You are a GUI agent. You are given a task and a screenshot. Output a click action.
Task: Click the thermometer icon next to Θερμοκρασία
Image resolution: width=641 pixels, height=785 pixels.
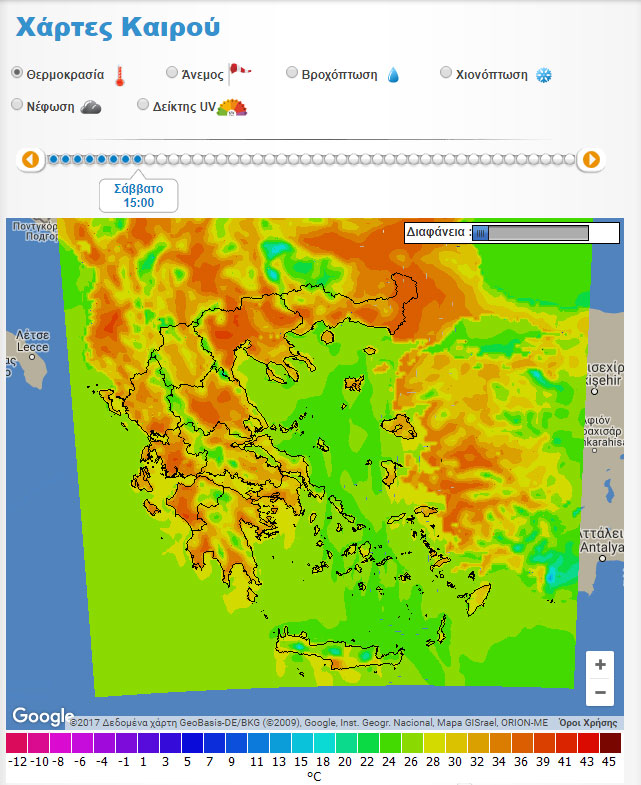pyautogui.click(x=120, y=76)
